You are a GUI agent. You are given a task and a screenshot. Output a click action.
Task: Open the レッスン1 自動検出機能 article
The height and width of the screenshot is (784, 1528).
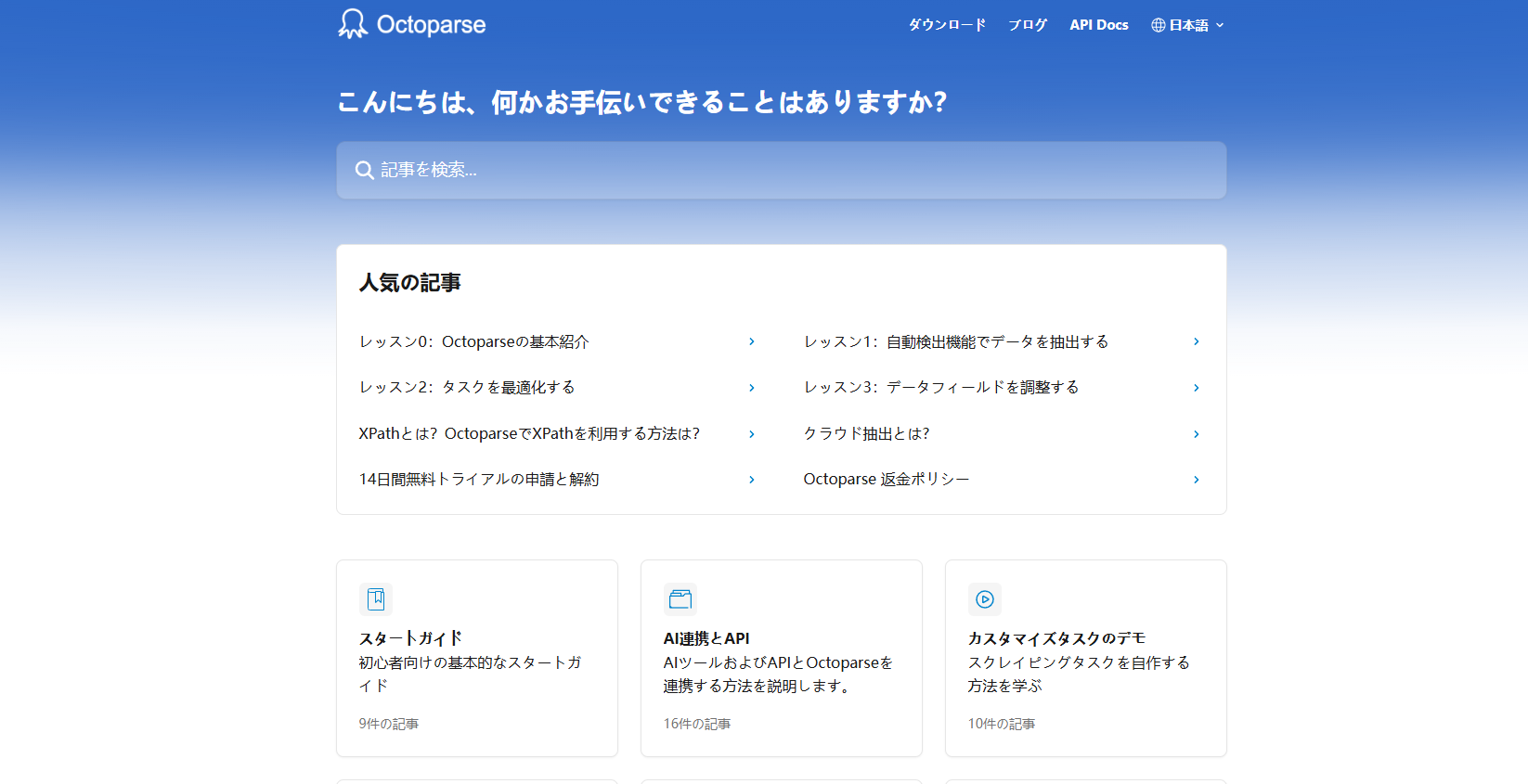pyautogui.click(x=956, y=342)
